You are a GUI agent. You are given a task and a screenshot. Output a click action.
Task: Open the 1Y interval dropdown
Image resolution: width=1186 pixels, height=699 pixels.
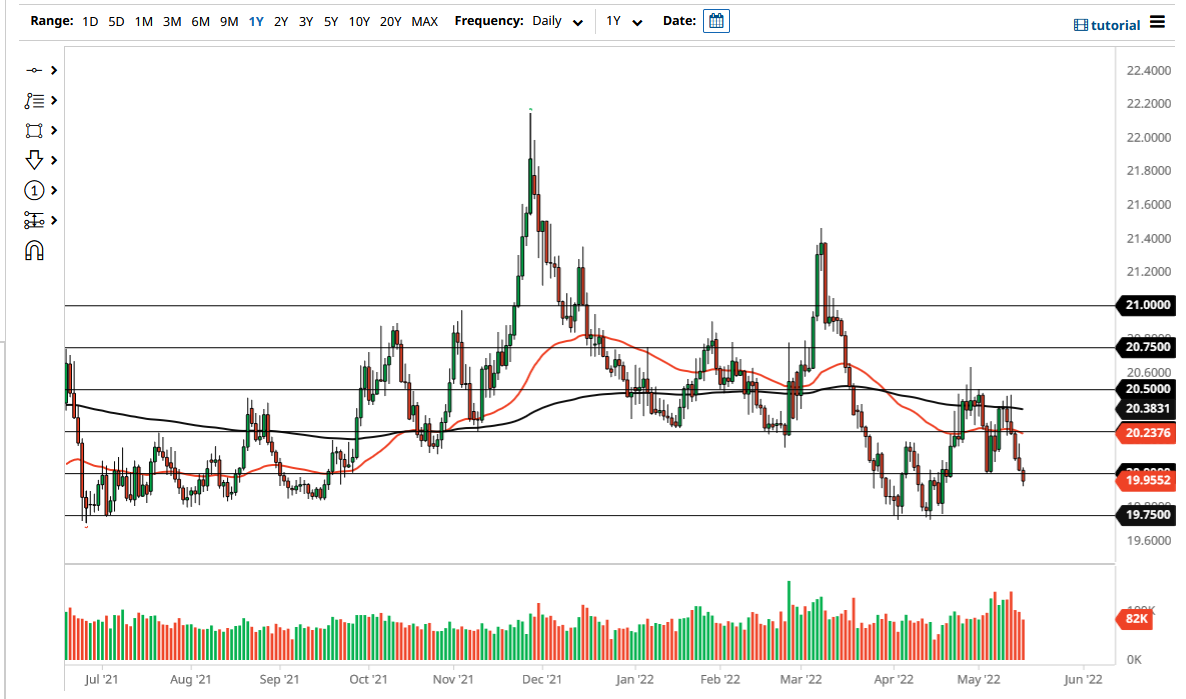620,21
